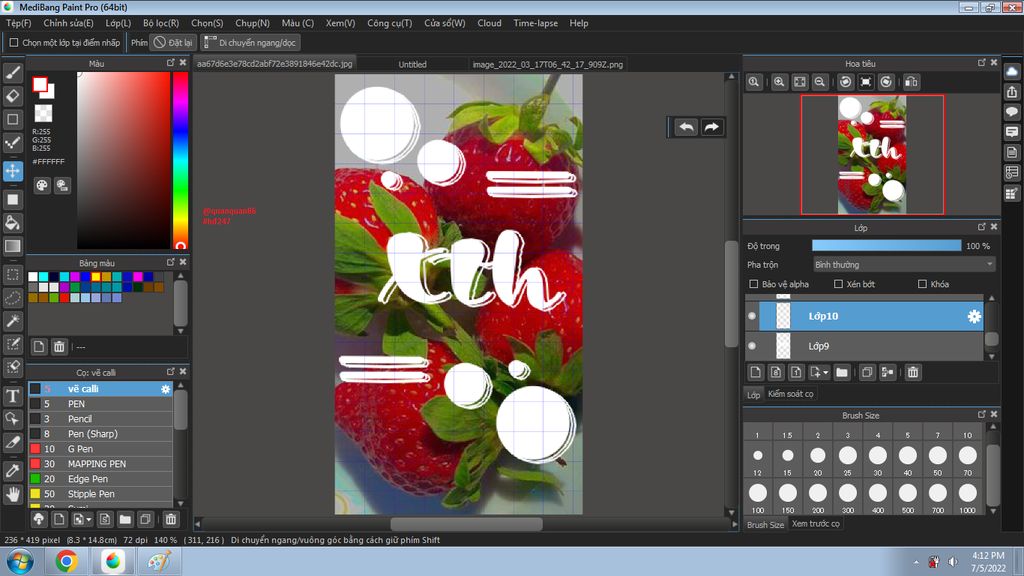Activate the Hand pan tool
Viewport: 1024px width, 576px height.
pyautogui.click(x=12, y=494)
